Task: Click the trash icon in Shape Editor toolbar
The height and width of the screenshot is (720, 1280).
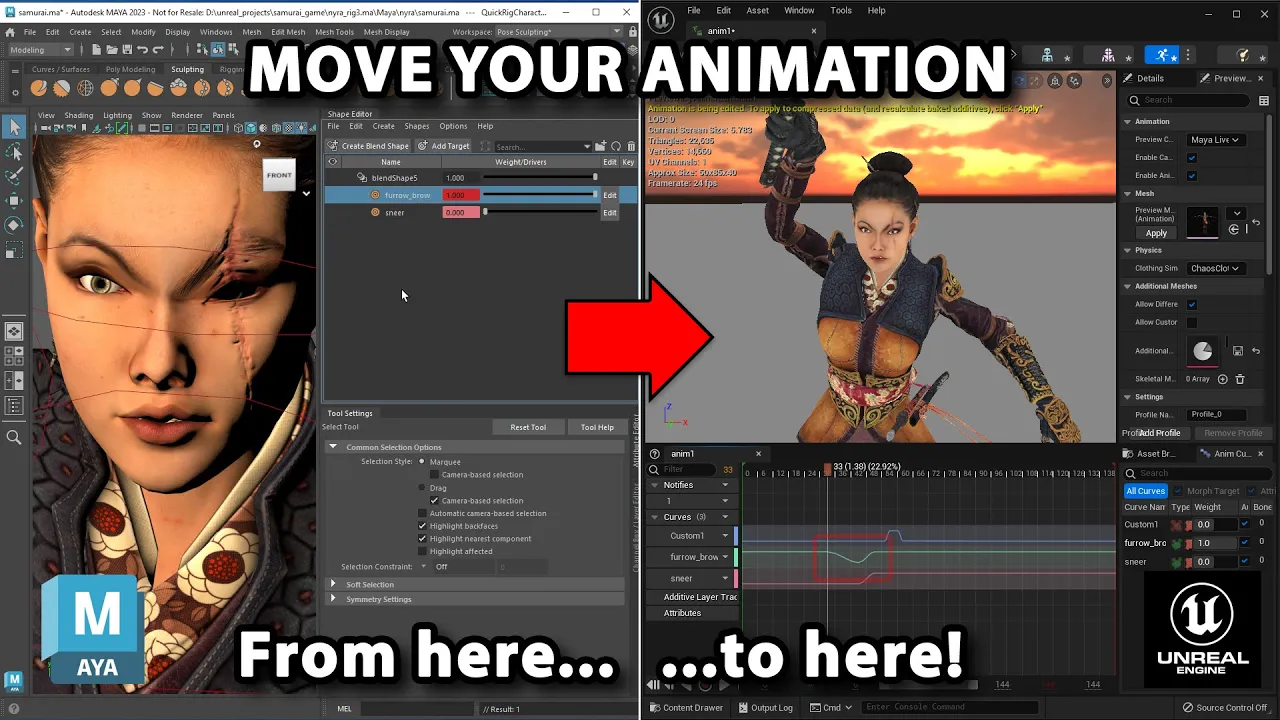Action: (631, 146)
